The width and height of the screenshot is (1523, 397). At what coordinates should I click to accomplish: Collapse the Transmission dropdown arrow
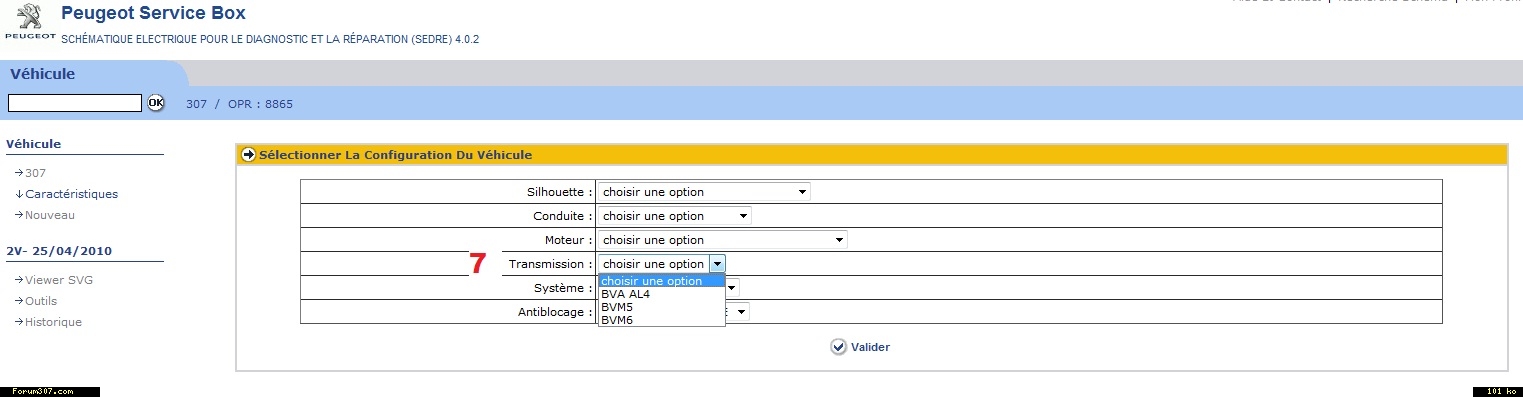pos(717,264)
